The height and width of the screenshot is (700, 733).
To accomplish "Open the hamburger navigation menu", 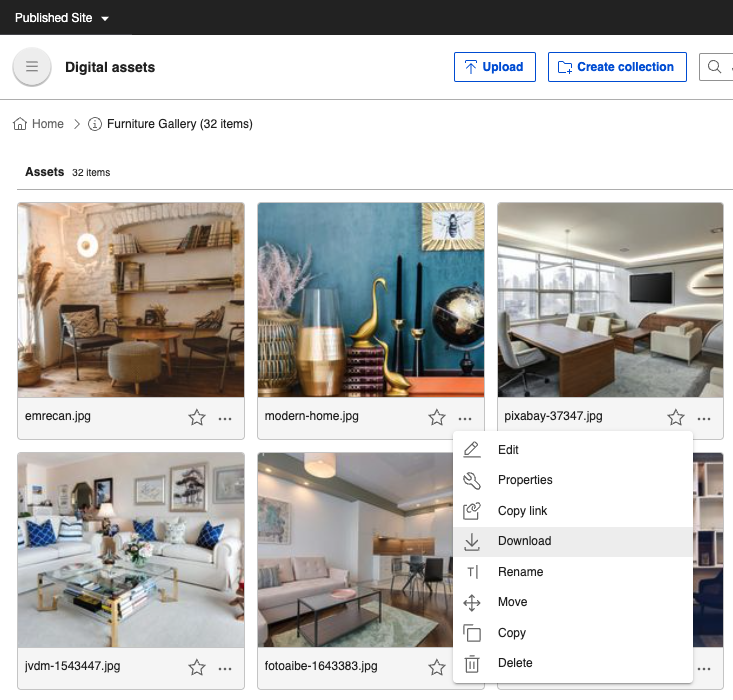I will [x=32, y=66].
